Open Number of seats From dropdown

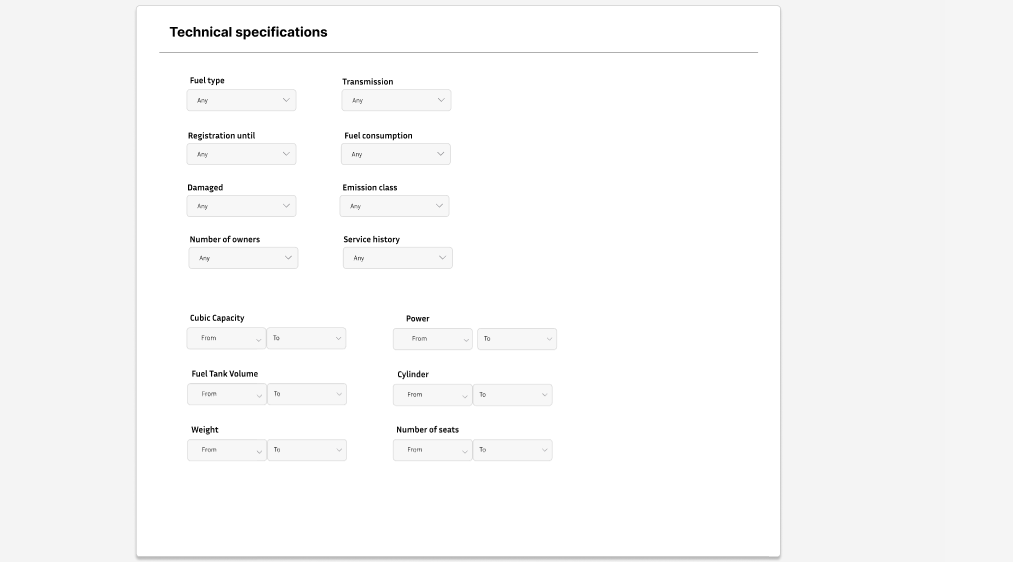(x=432, y=450)
